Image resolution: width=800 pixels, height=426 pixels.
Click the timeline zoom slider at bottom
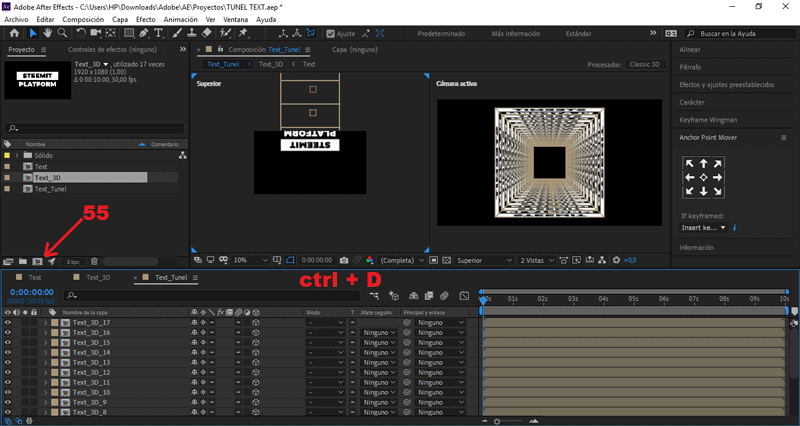tap(497, 422)
